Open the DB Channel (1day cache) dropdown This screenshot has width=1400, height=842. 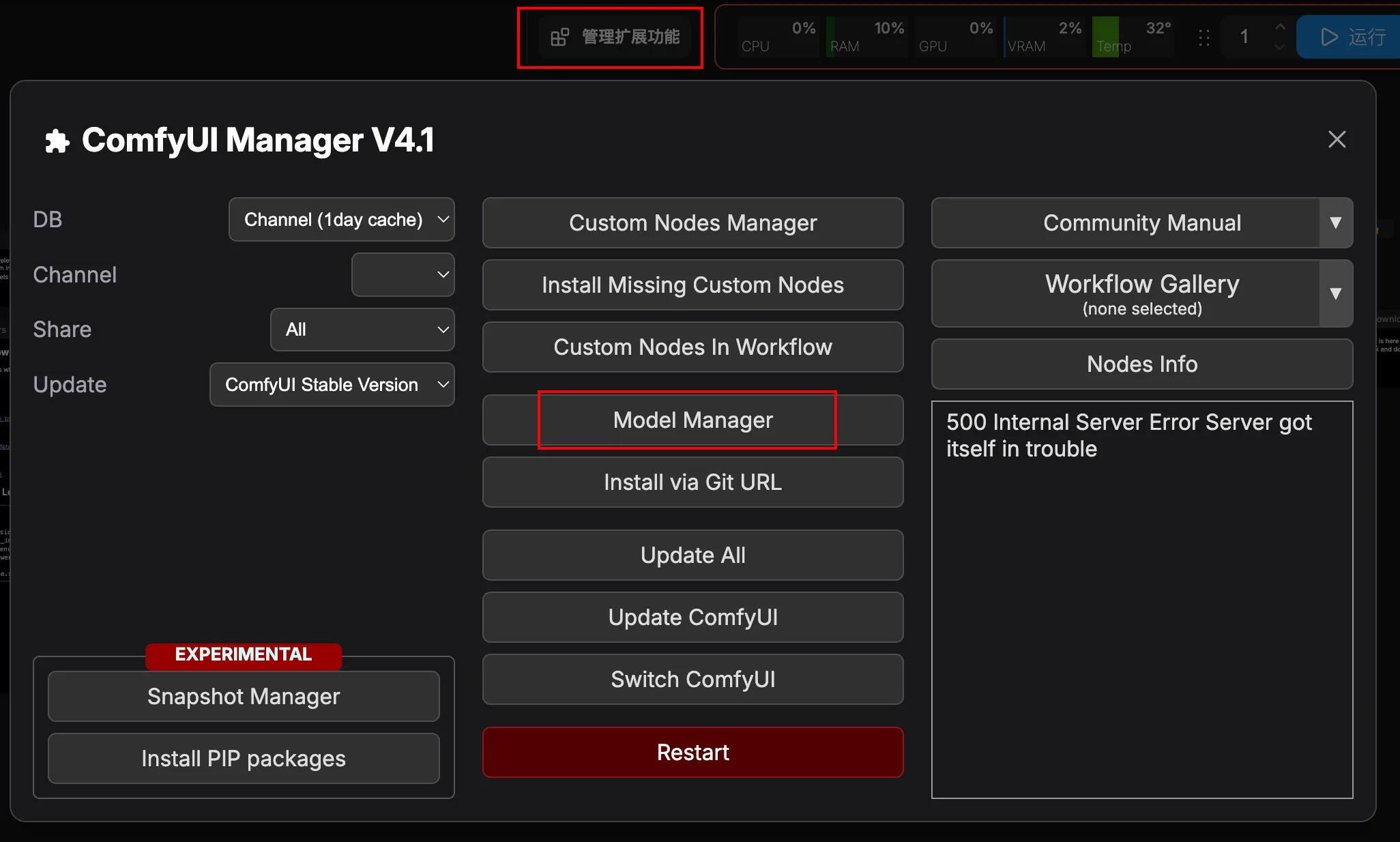pos(342,220)
